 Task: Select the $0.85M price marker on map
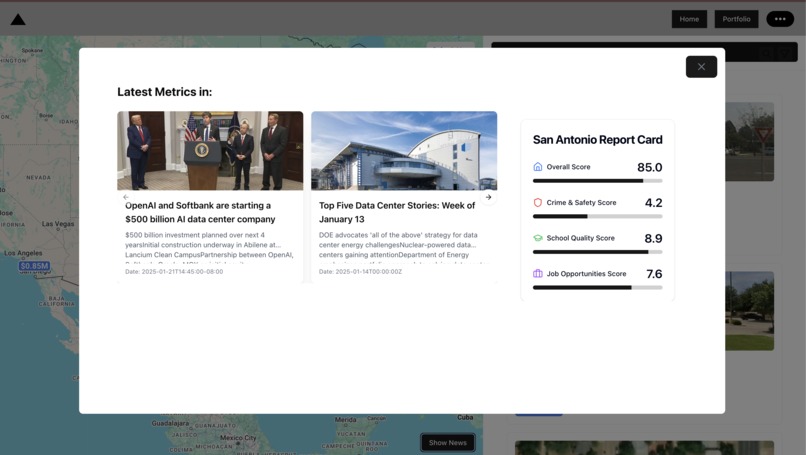pos(34,266)
